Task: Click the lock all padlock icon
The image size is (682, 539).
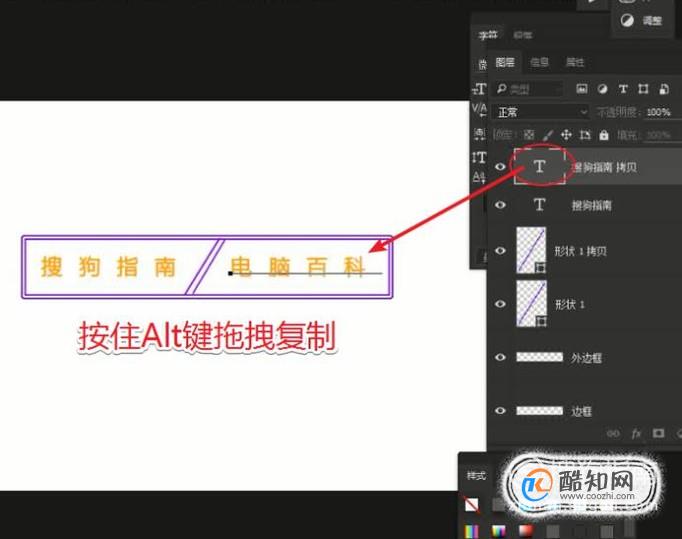Action: [x=604, y=135]
